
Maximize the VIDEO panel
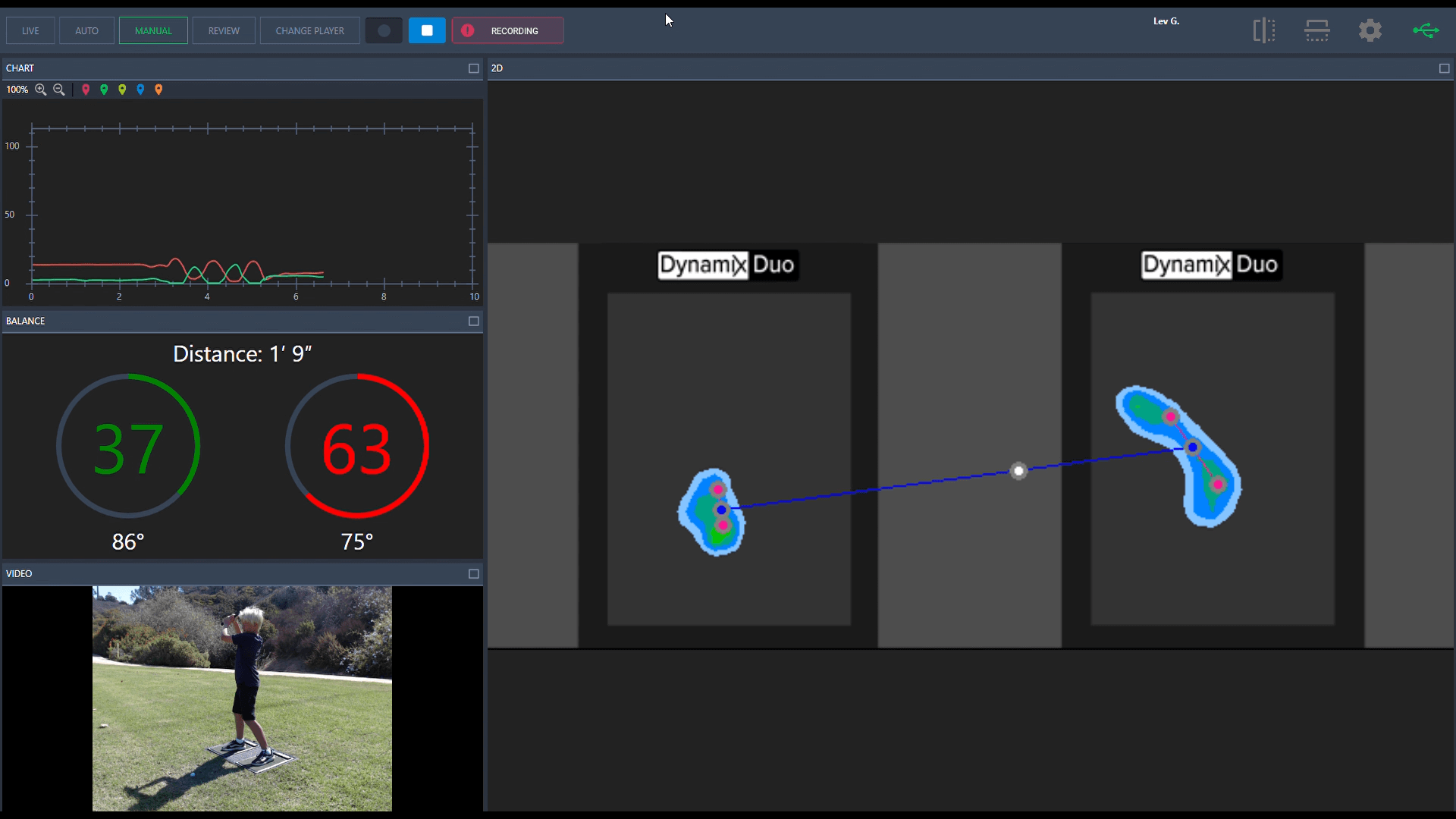click(x=474, y=573)
